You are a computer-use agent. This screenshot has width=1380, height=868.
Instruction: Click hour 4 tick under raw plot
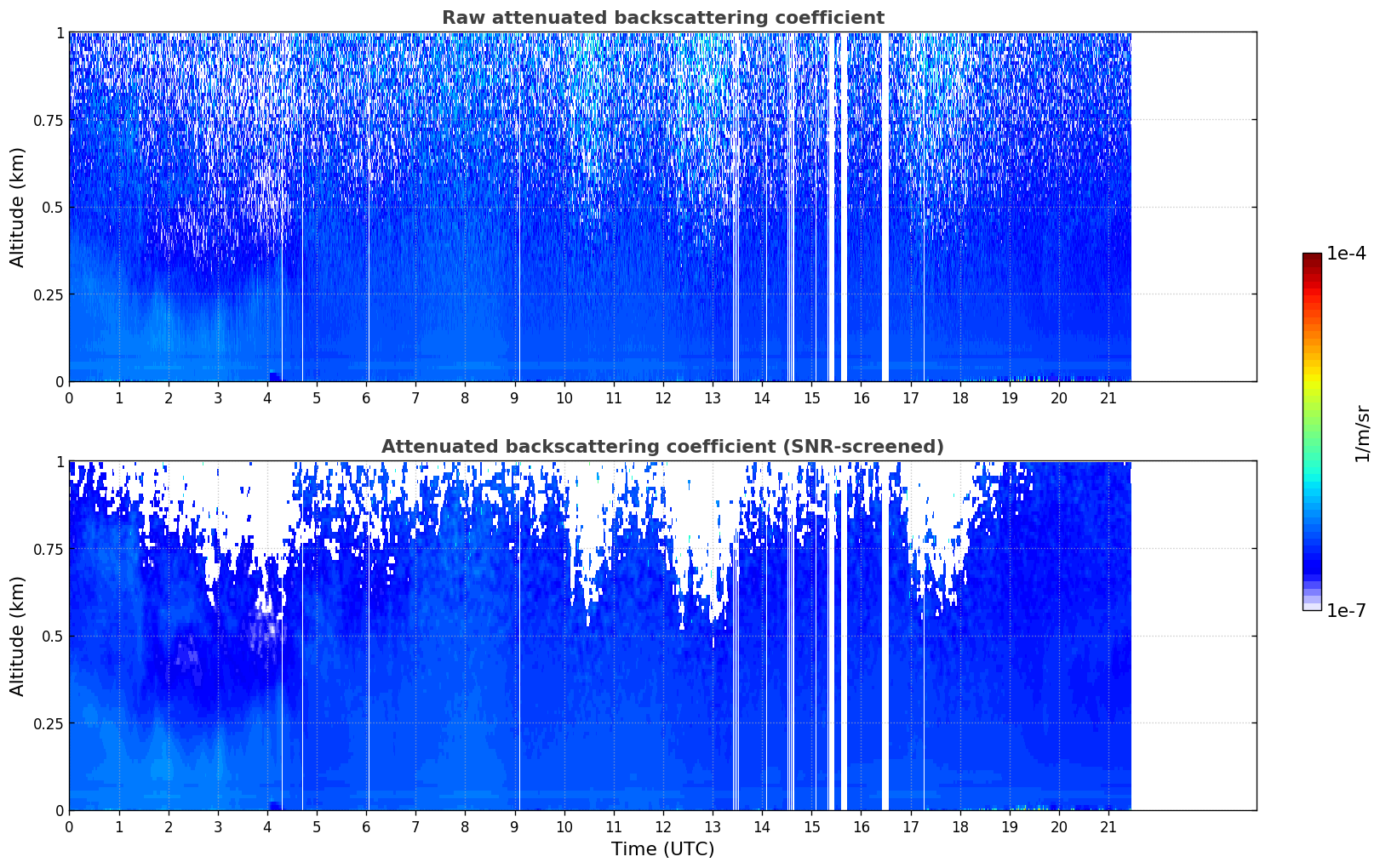(x=267, y=397)
